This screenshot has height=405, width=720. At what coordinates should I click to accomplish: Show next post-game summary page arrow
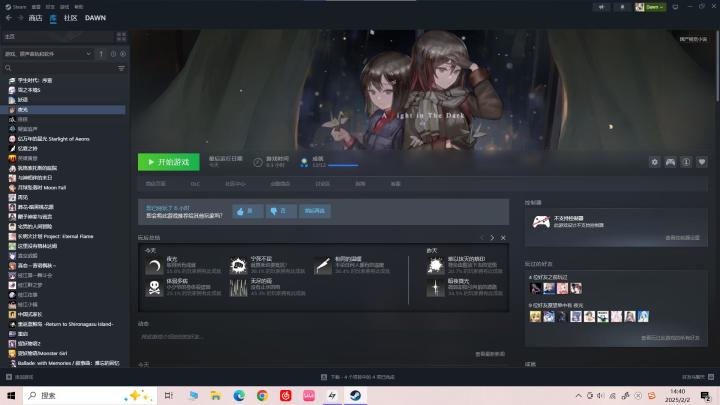[x=492, y=238]
